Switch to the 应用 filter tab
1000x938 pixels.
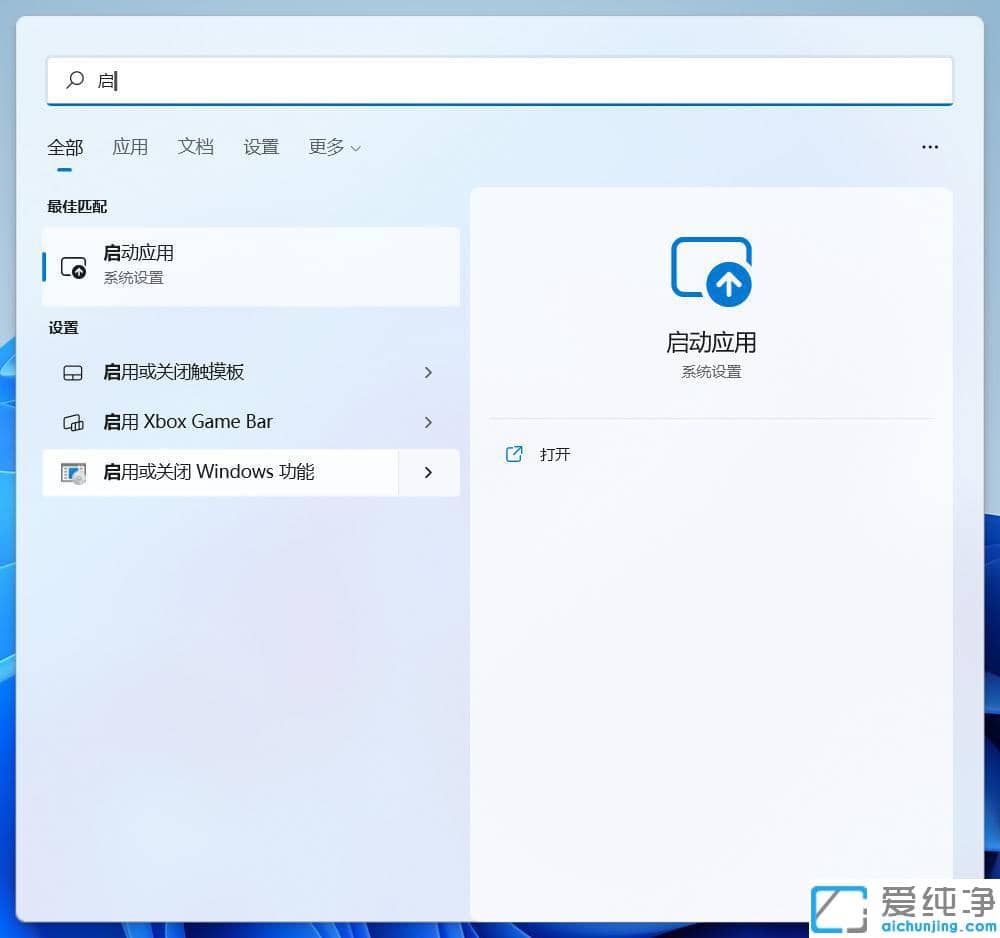(130, 147)
